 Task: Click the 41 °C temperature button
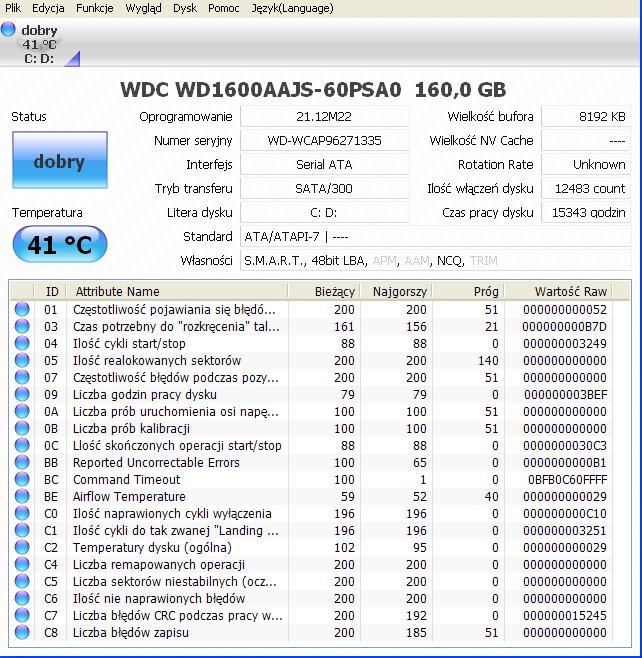point(60,244)
